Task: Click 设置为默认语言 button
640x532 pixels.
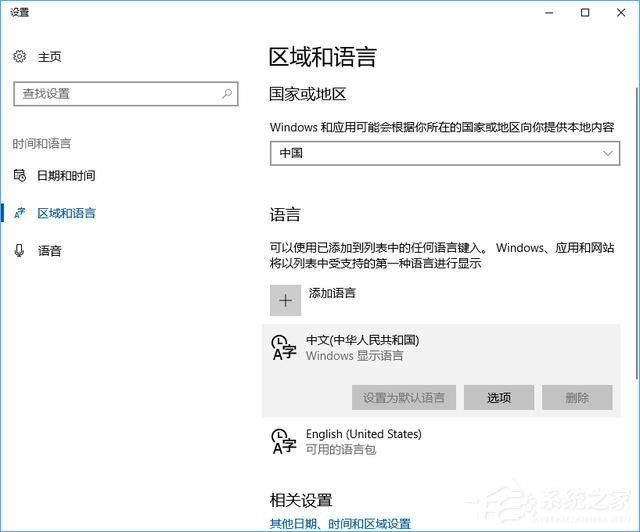Action: click(404, 398)
